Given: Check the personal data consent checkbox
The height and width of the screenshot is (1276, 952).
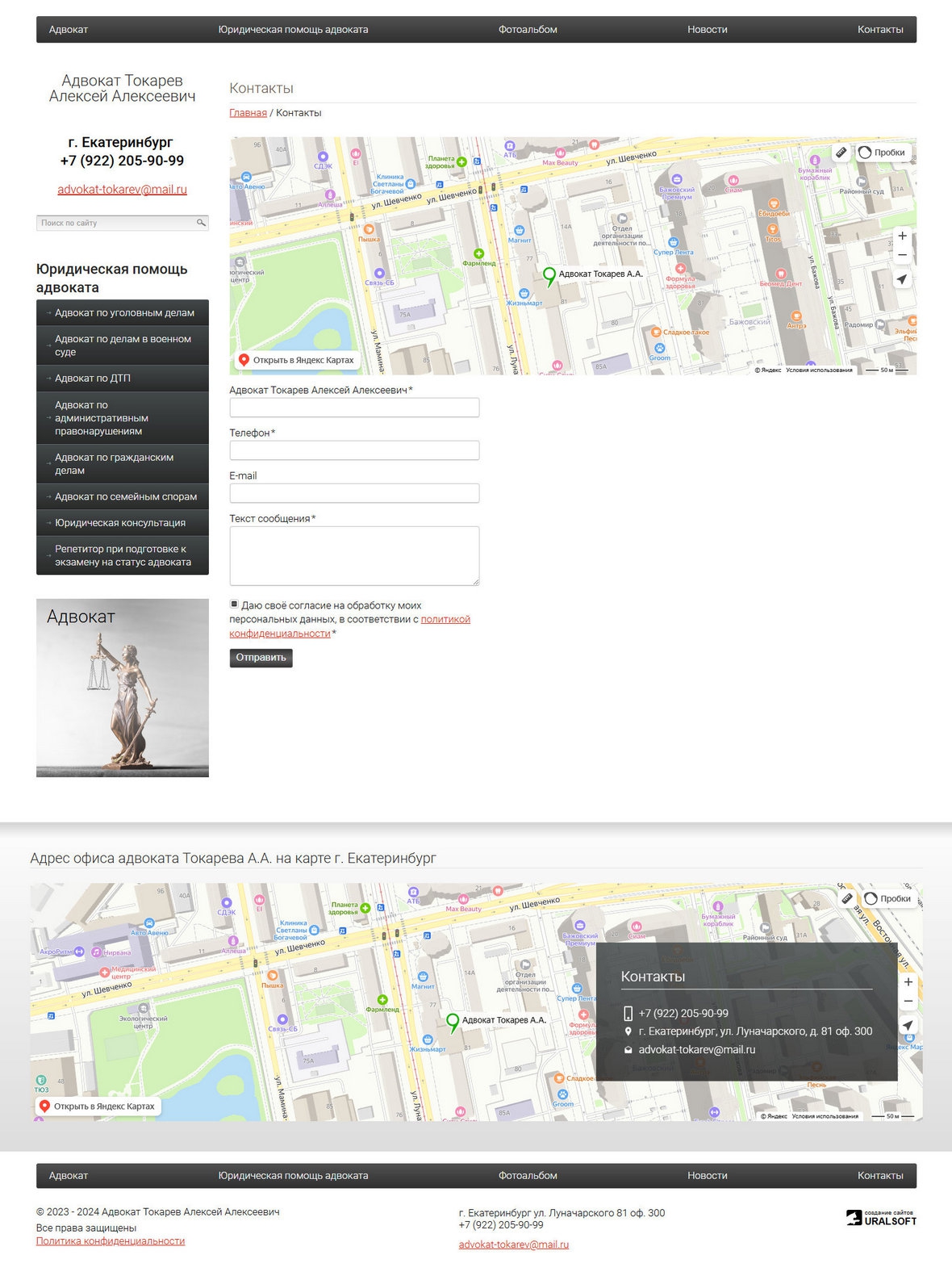Looking at the screenshot, I should pos(234,605).
